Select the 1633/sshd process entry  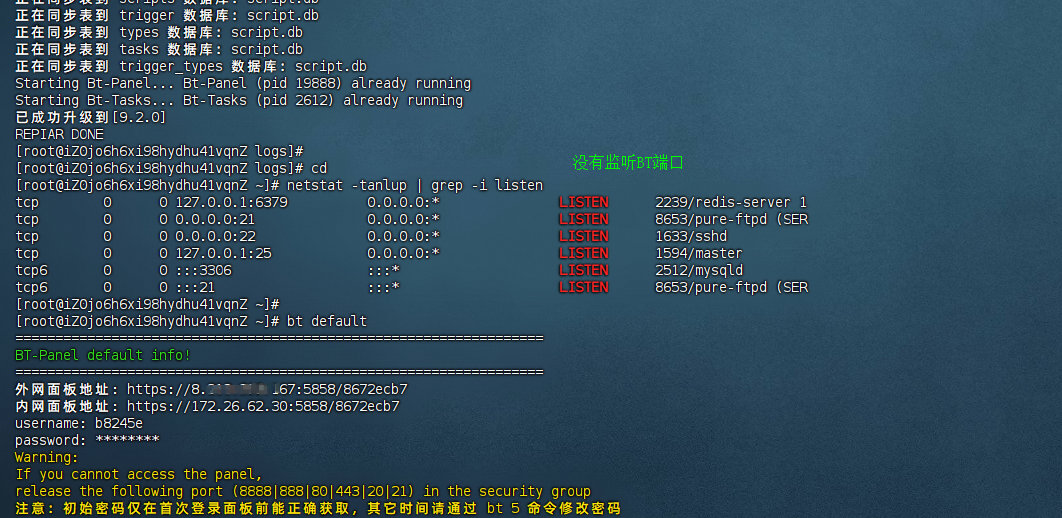pos(691,236)
